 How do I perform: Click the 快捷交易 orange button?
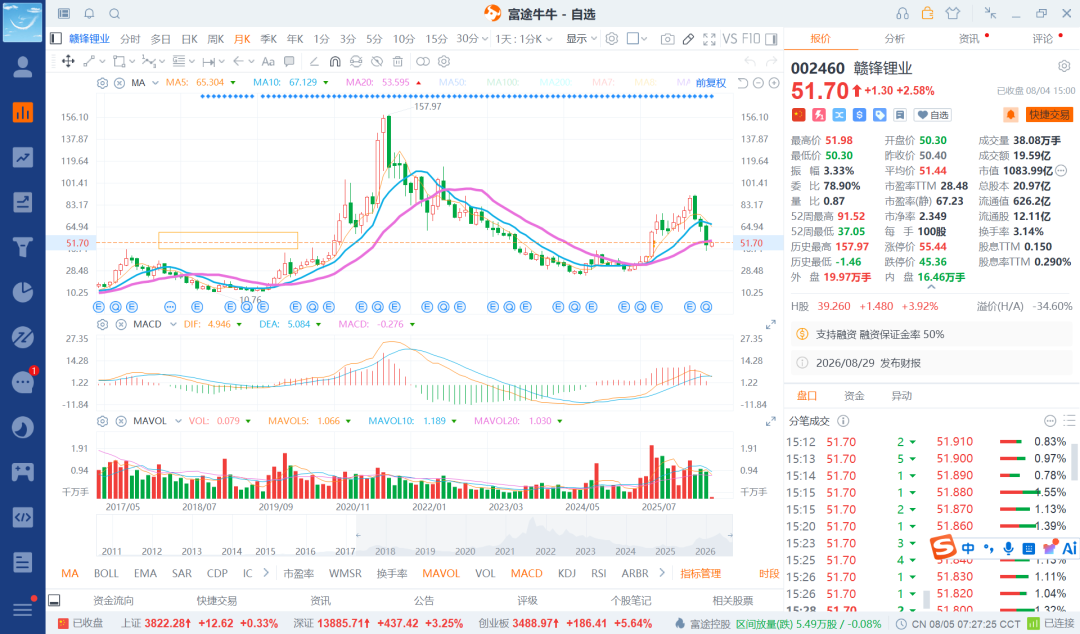pos(1050,115)
